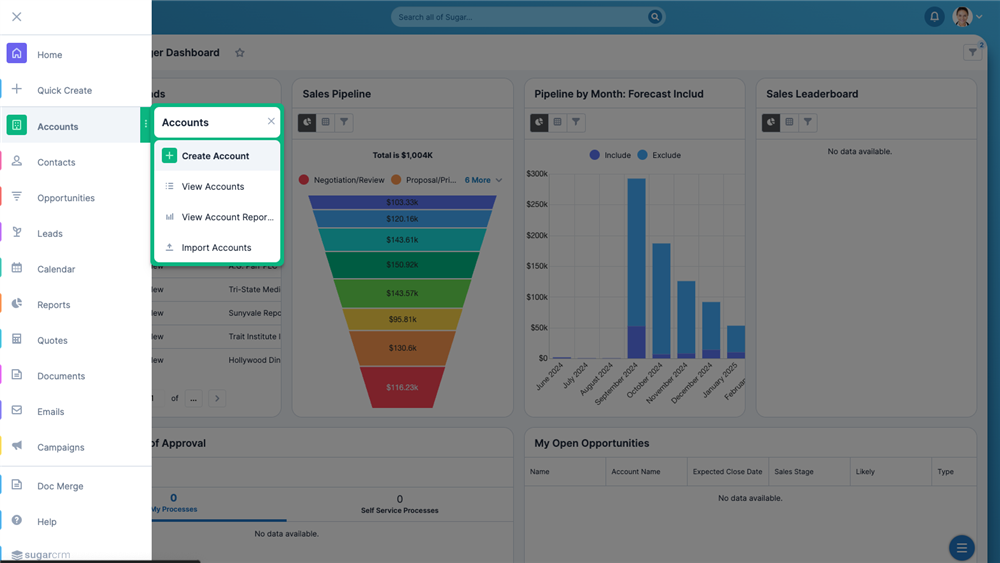Toggle the Include legend series
The height and width of the screenshot is (563, 1000).
610,155
